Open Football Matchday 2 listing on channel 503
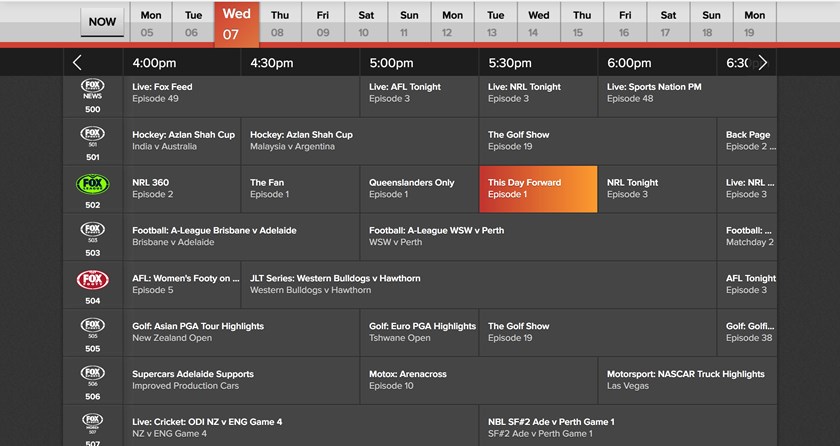Viewport: 840px width, 446px height. click(747, 237)
